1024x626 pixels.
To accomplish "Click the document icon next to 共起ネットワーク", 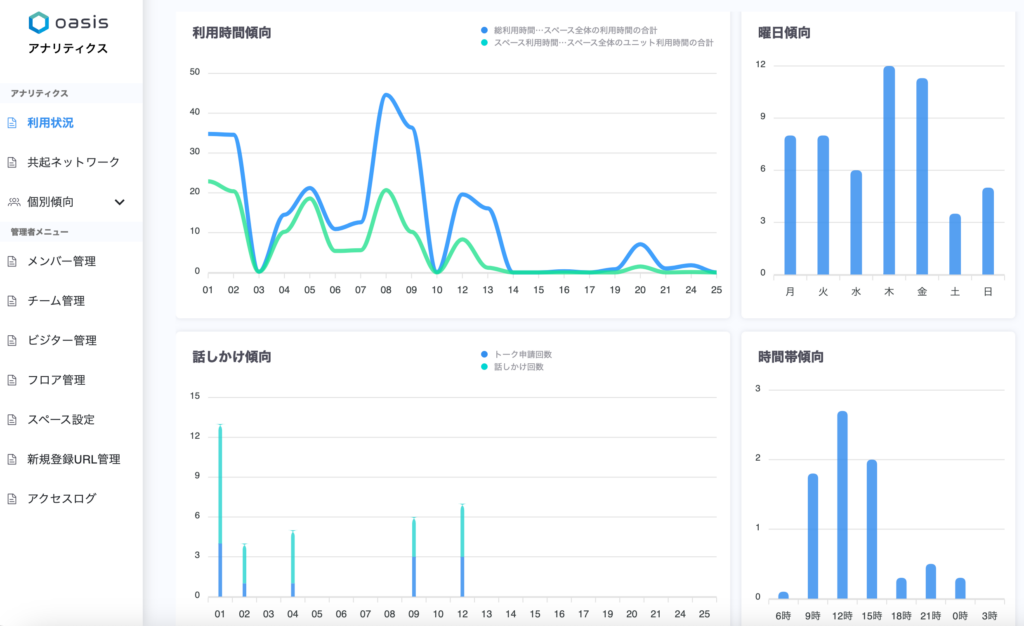I will coord(13,162).
